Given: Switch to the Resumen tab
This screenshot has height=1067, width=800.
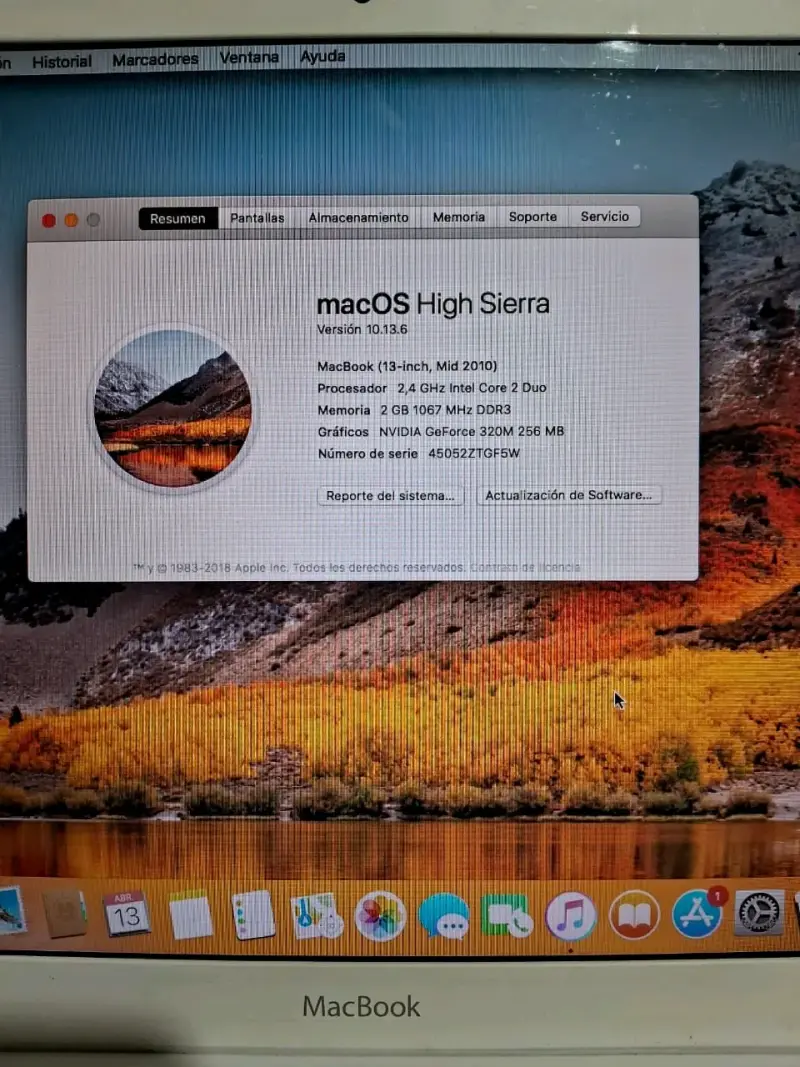Looking at the screenshot, I should pos(178,218).
